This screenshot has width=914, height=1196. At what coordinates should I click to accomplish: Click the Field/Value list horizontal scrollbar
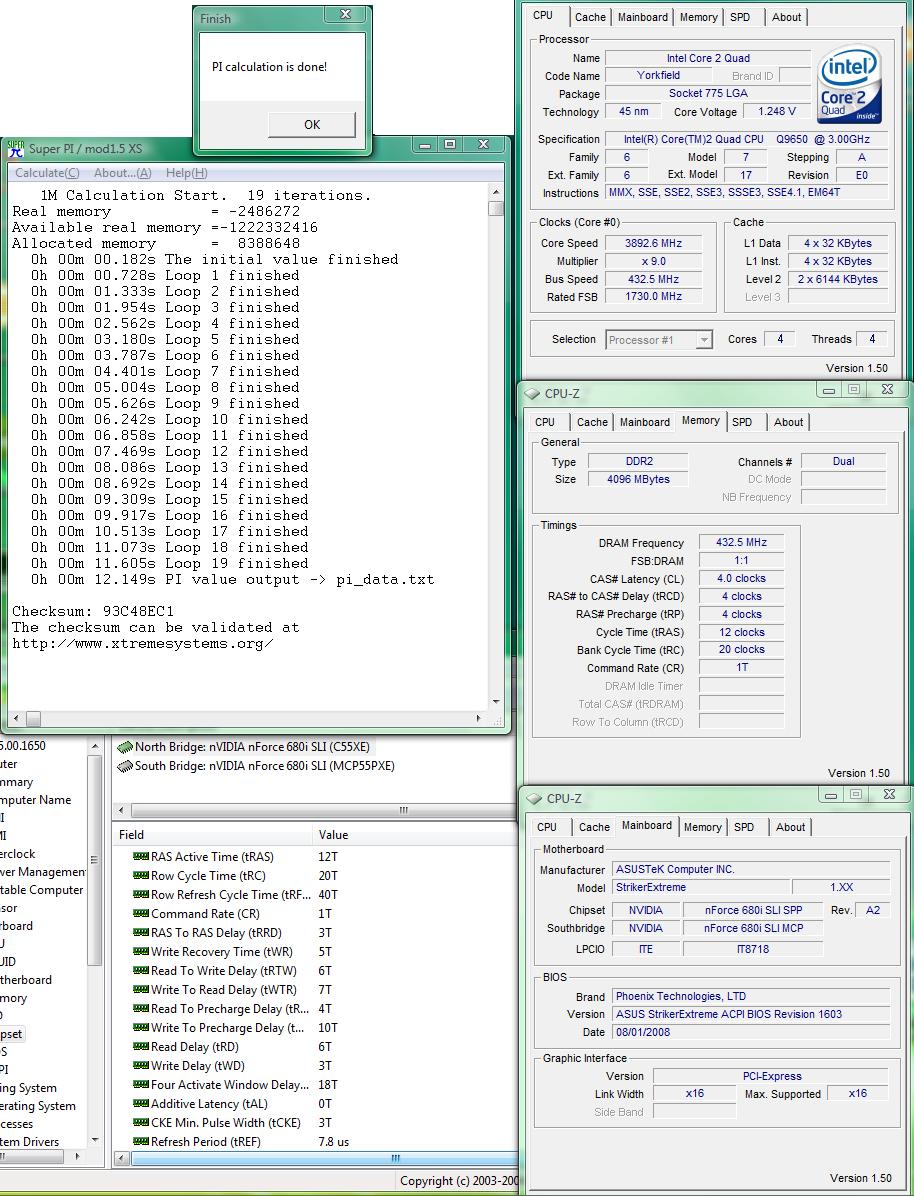pos(316,1158)
